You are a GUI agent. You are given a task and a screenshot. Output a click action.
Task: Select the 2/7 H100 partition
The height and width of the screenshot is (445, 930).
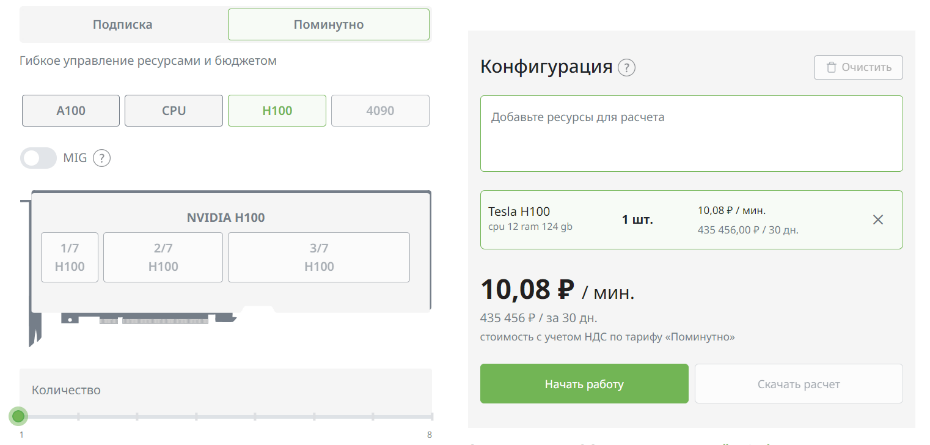163,257
